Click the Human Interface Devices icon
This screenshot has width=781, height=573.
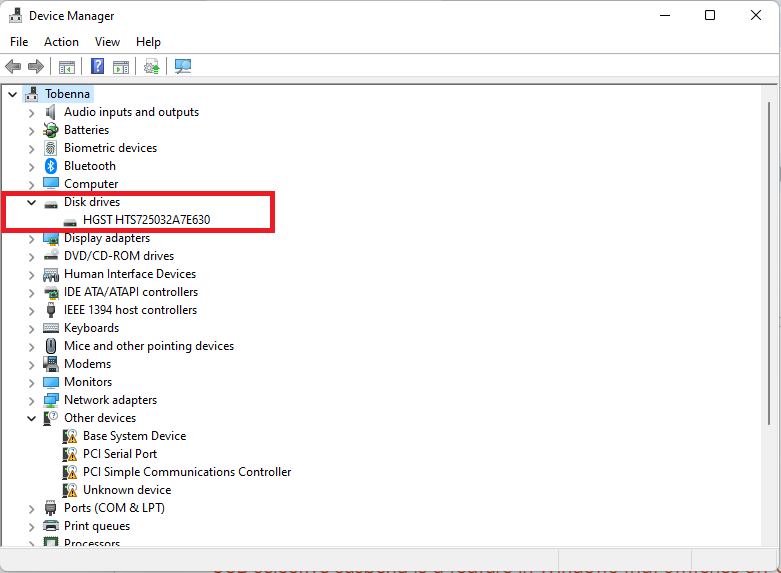click(x=51, y=274)
